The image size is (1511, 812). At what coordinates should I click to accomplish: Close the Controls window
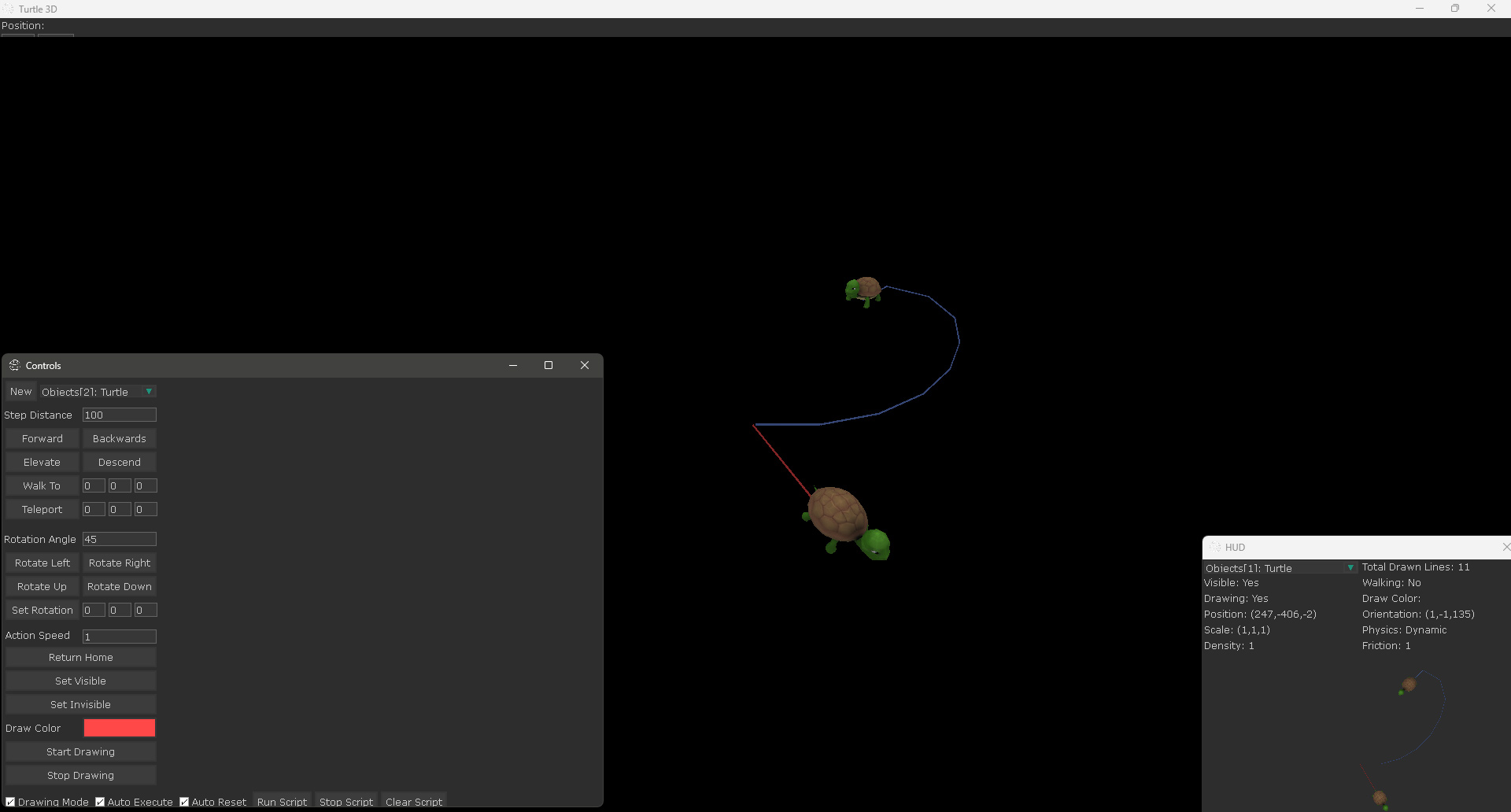click(585, 365)
